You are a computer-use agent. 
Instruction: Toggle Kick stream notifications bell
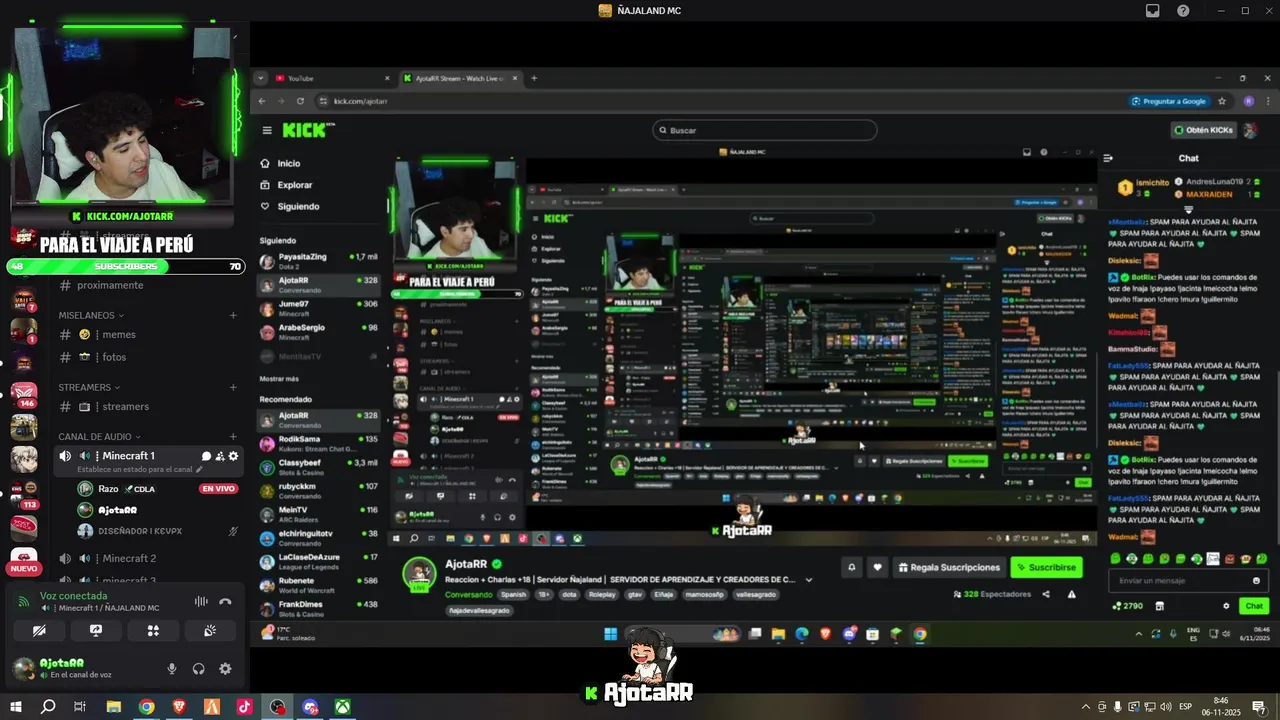(852, 567)
